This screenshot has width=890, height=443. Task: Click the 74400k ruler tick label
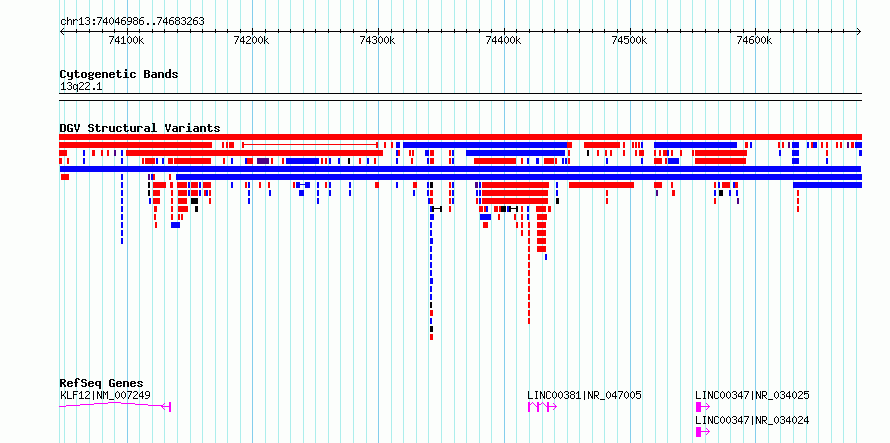click(x=504, y=40)
